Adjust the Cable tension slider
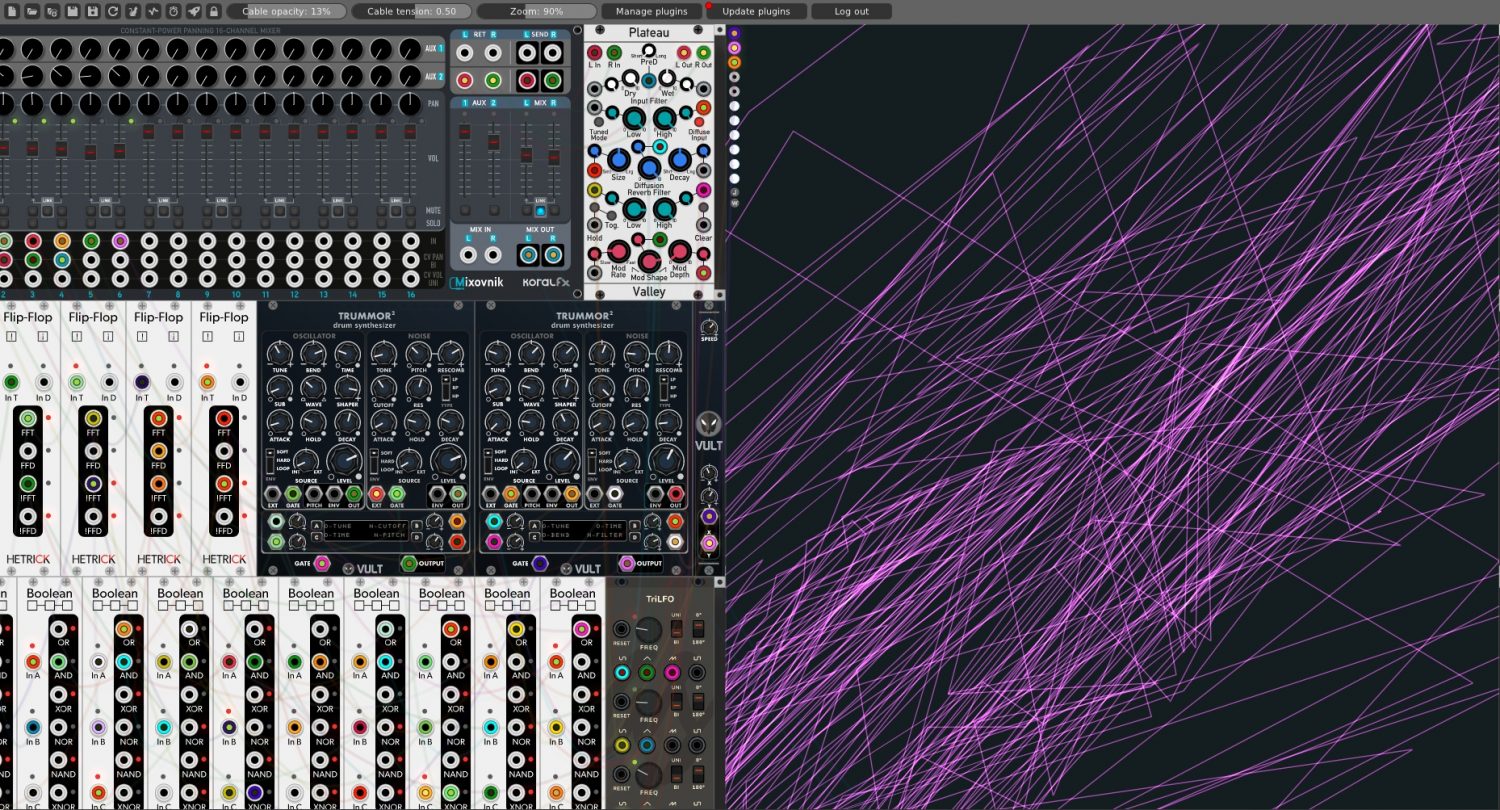This screenshot has width=1500, height=810. coord(411,11)
